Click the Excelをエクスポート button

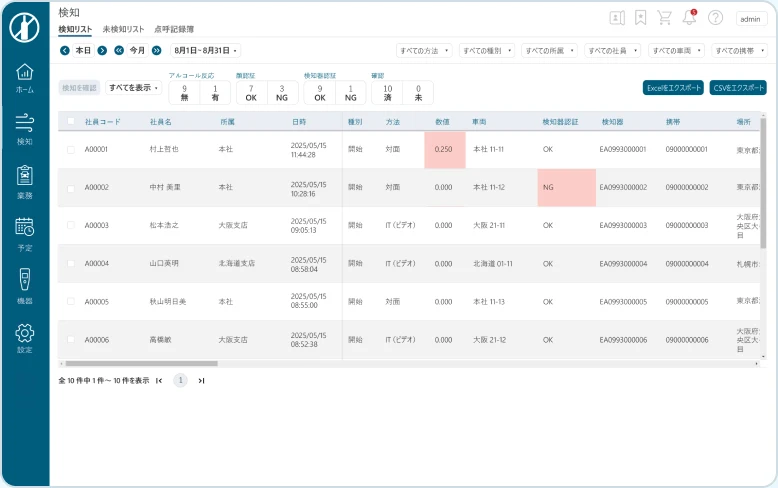[673, 88]
